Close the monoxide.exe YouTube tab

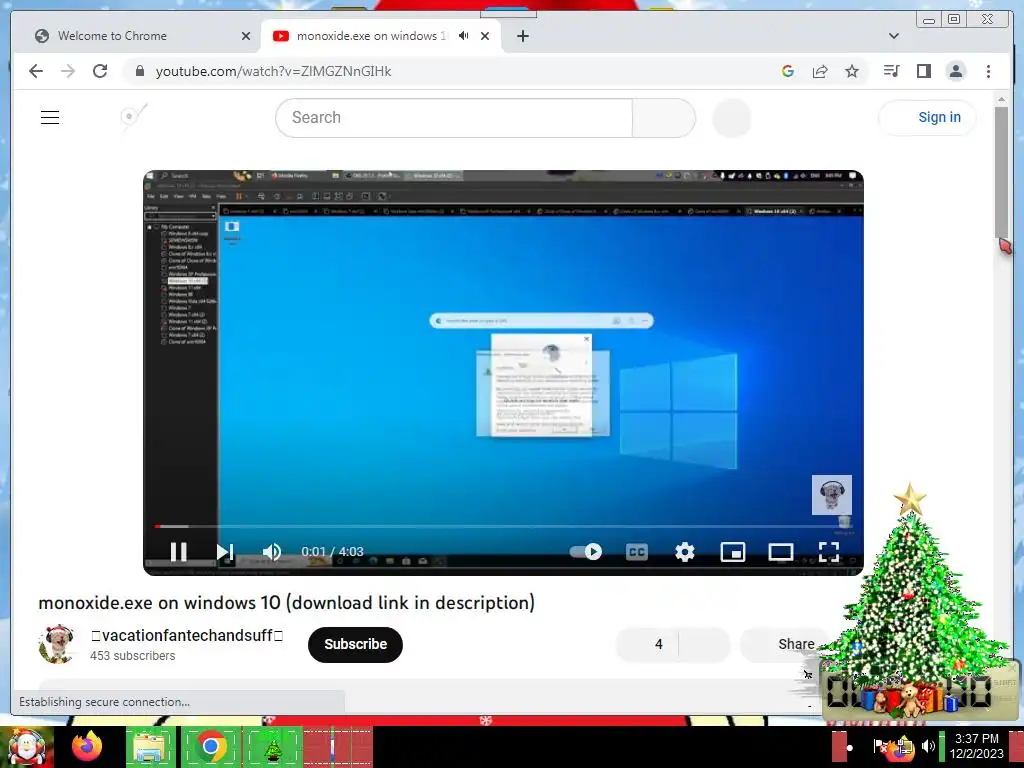pos(485,36)
